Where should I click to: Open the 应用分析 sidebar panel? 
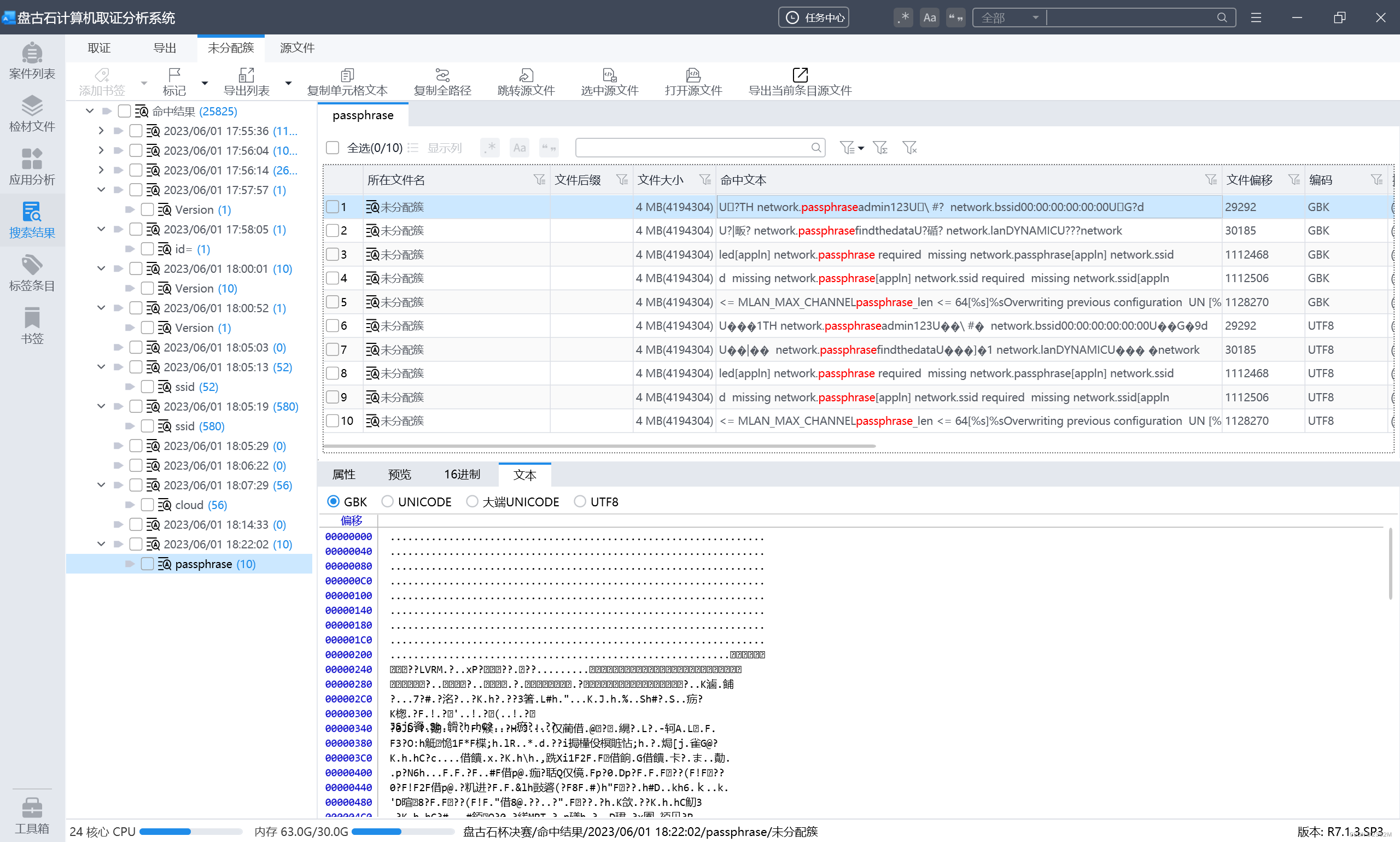click(32, 167)
